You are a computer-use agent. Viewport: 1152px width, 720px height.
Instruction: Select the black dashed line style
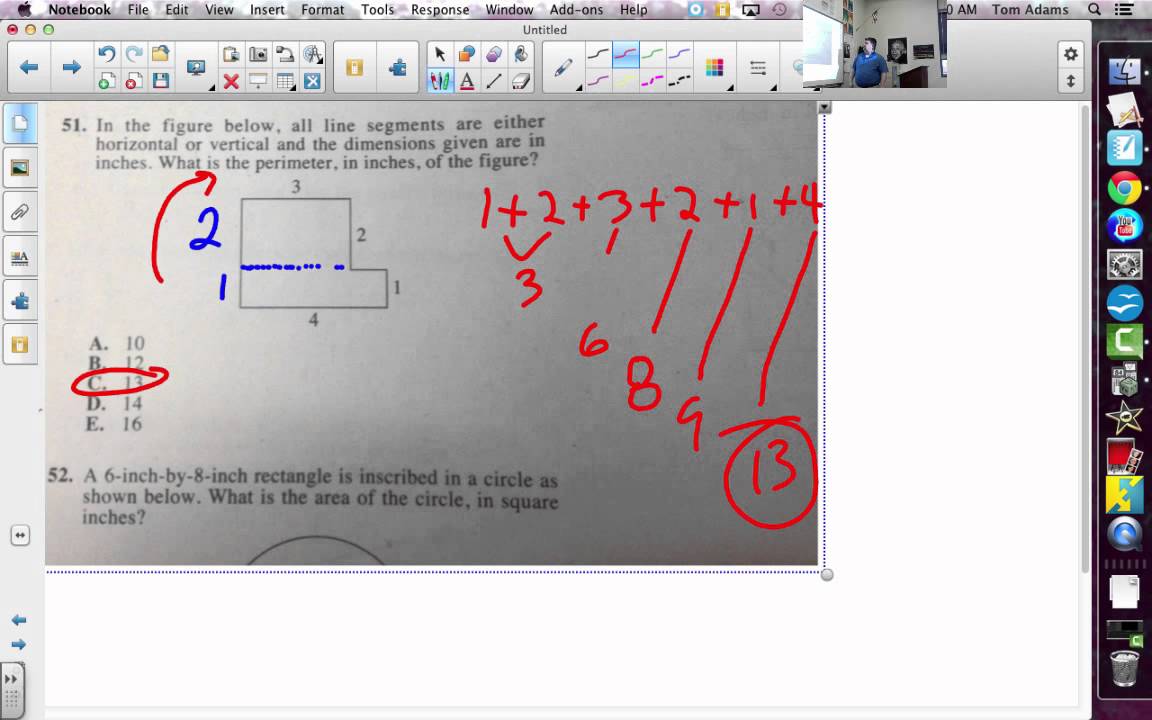coord(680,81)
